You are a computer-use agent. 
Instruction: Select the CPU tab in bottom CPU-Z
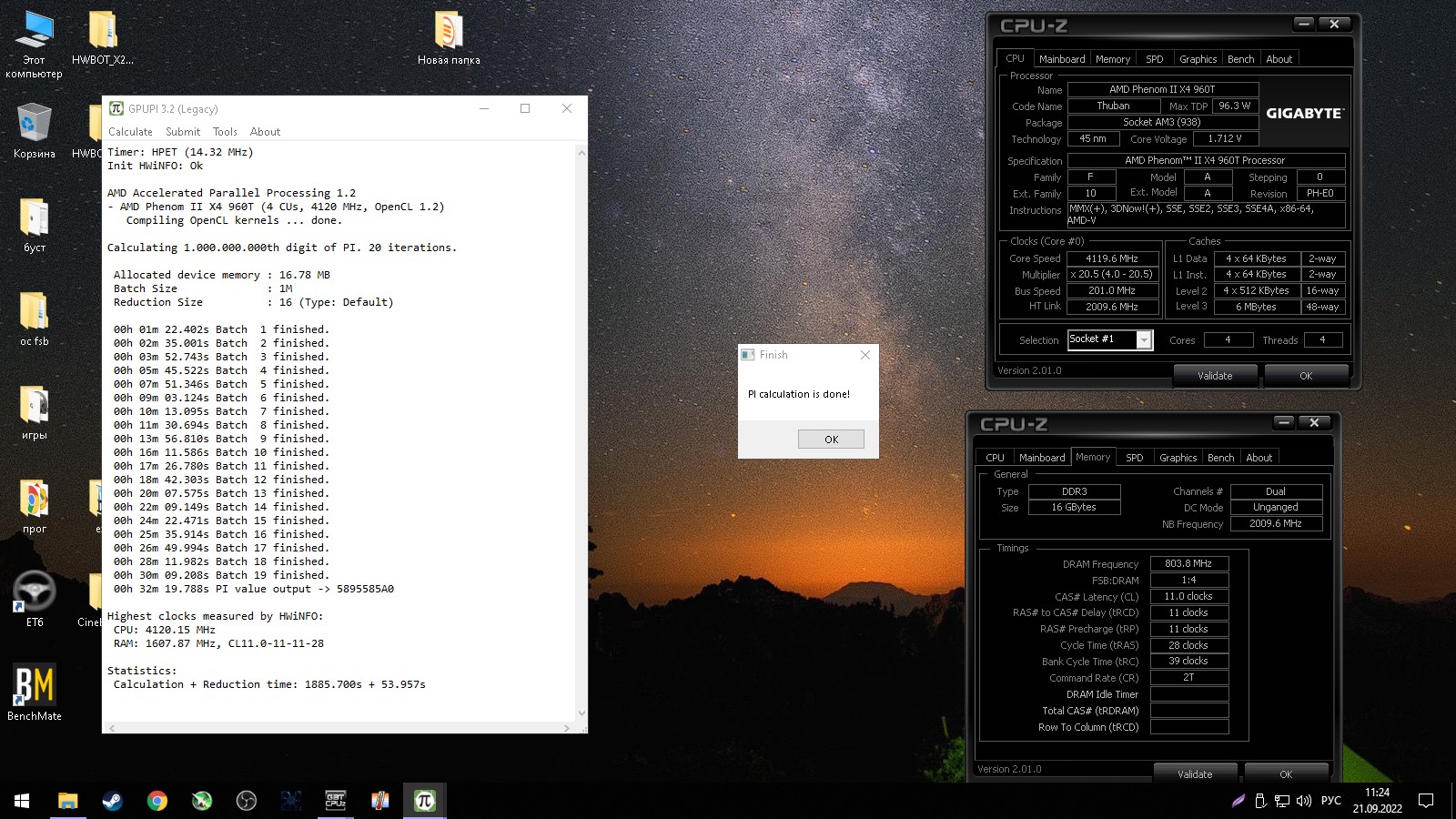pos(996,458)
